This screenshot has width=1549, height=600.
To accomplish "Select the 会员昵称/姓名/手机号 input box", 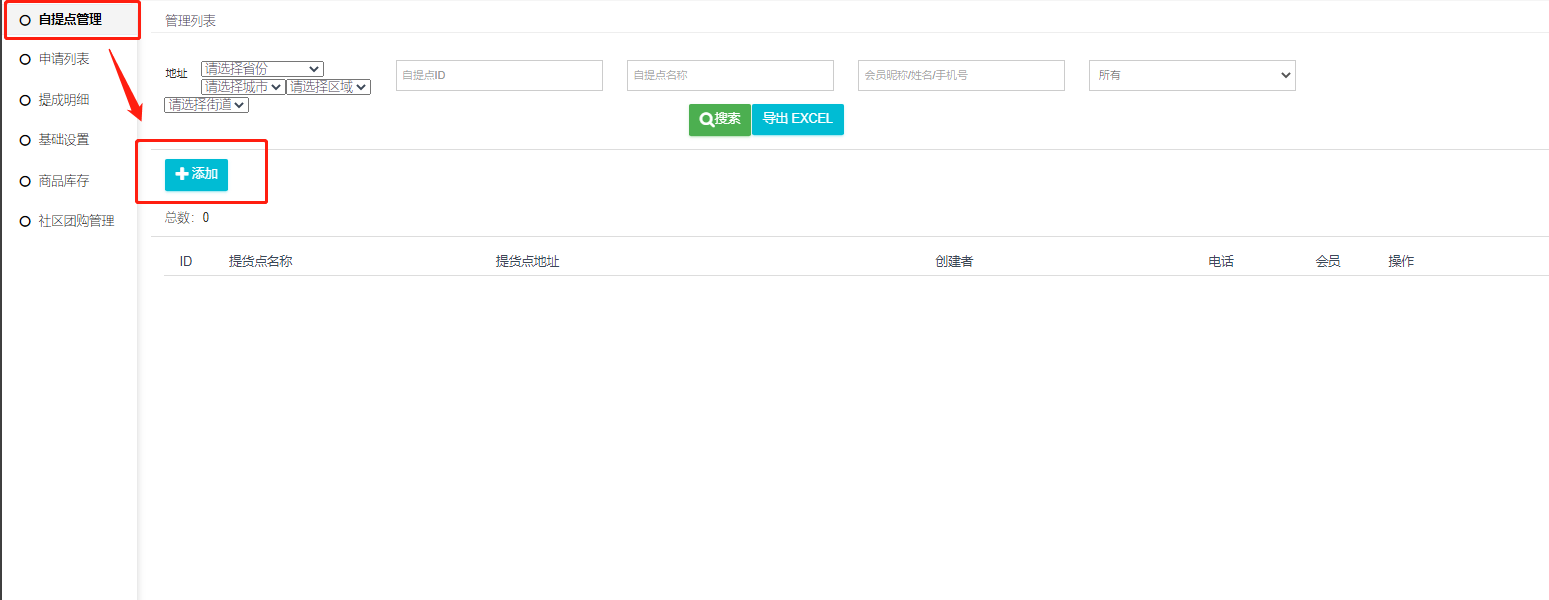I will click(961, 75).
